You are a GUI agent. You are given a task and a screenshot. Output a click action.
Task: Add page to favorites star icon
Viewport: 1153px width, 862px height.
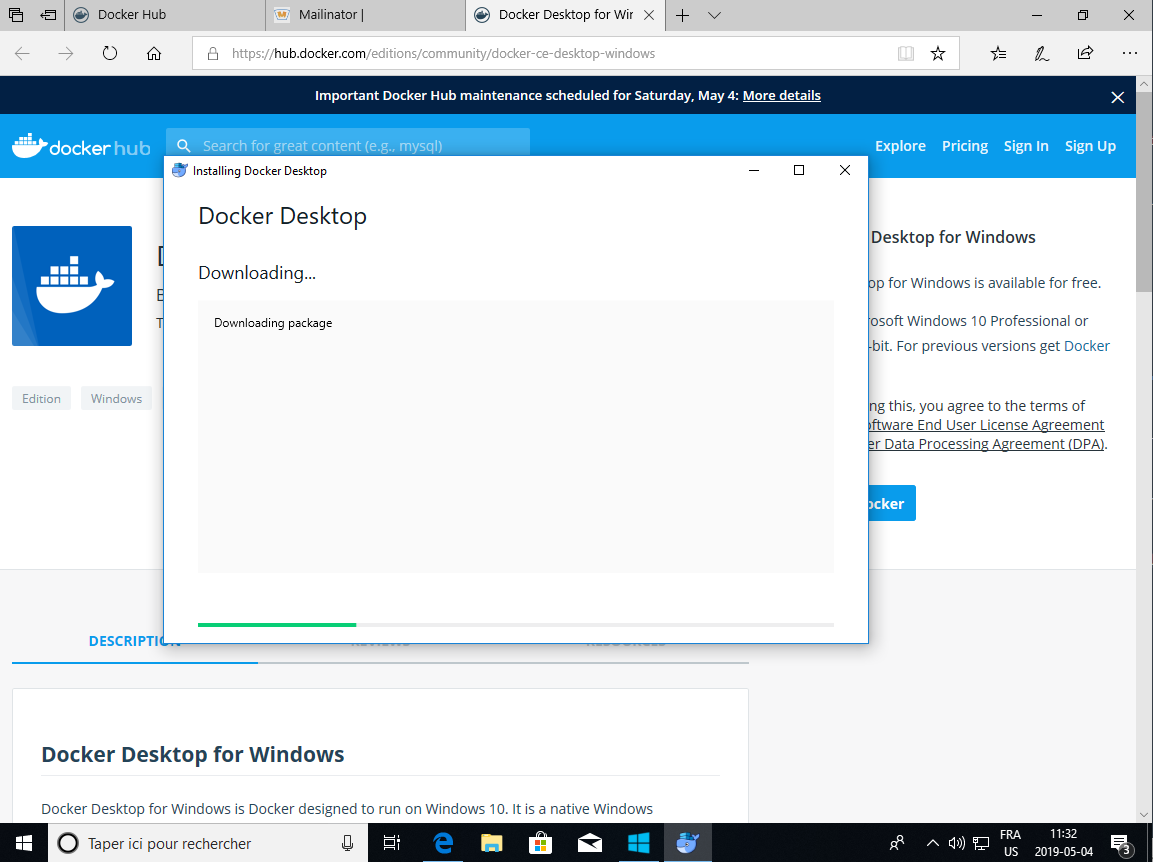[938, 53]
